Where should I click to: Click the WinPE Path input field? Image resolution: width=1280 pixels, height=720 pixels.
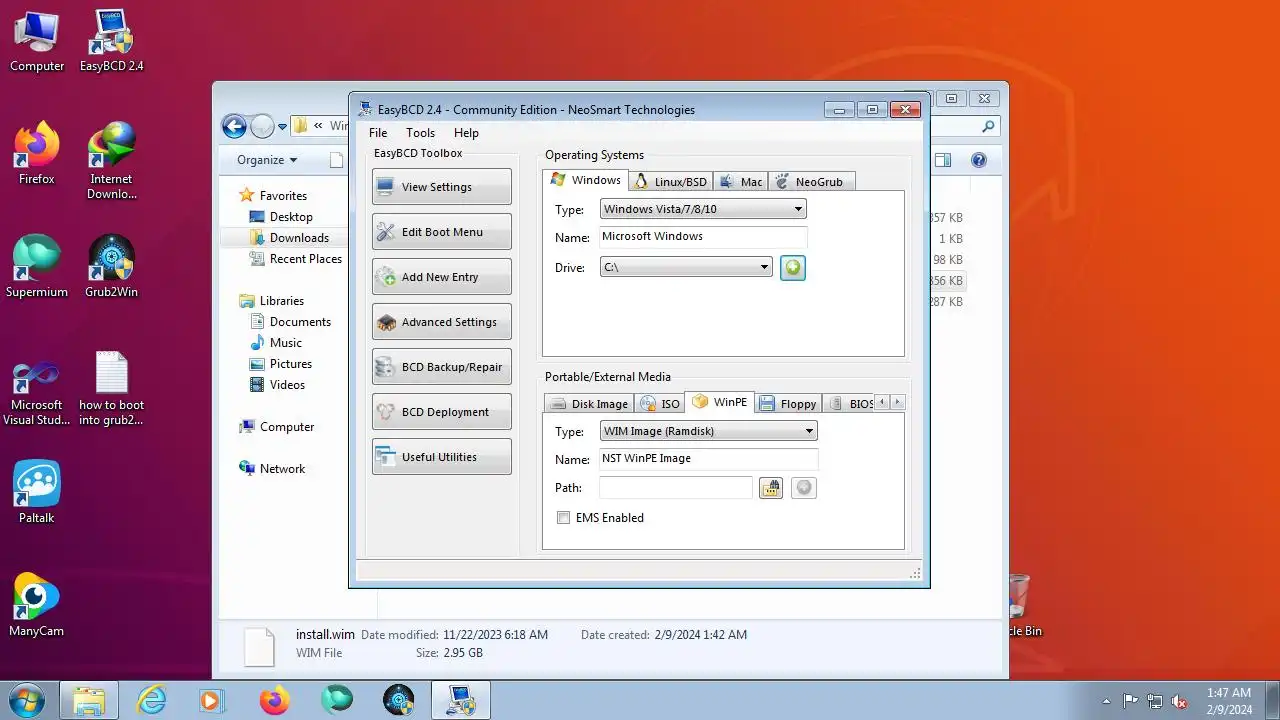point(676,488)
